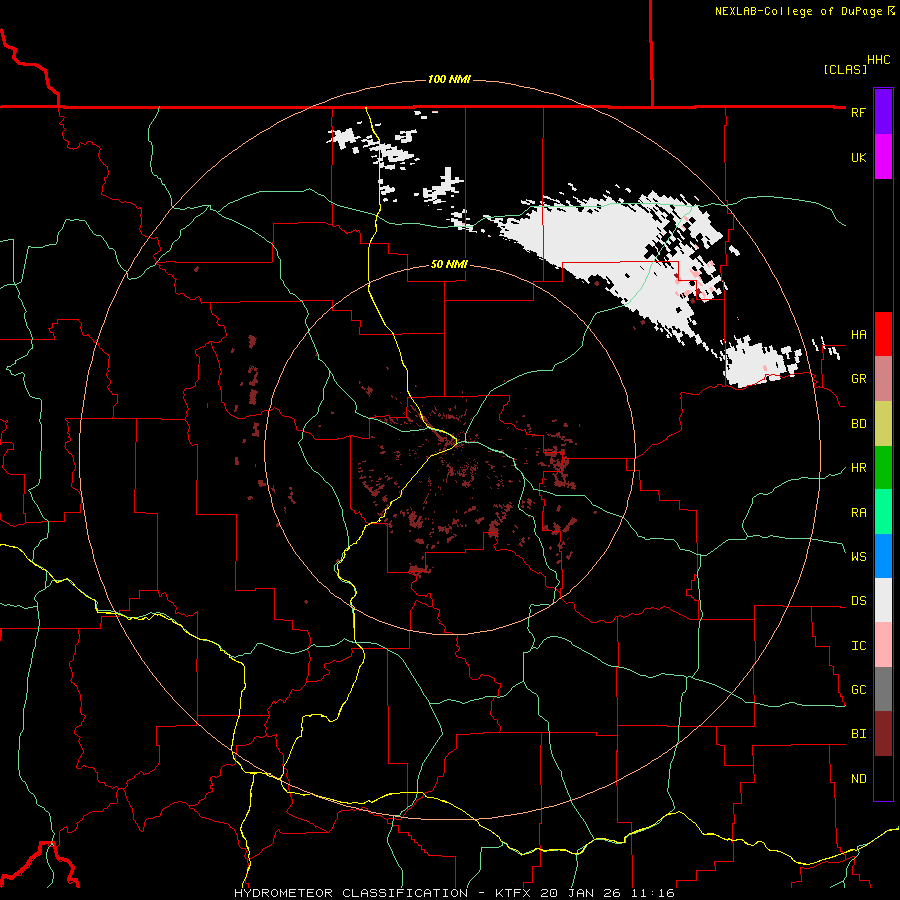
Task: Click the KTFX radar site identifier
Action: (x=515, y=893)
